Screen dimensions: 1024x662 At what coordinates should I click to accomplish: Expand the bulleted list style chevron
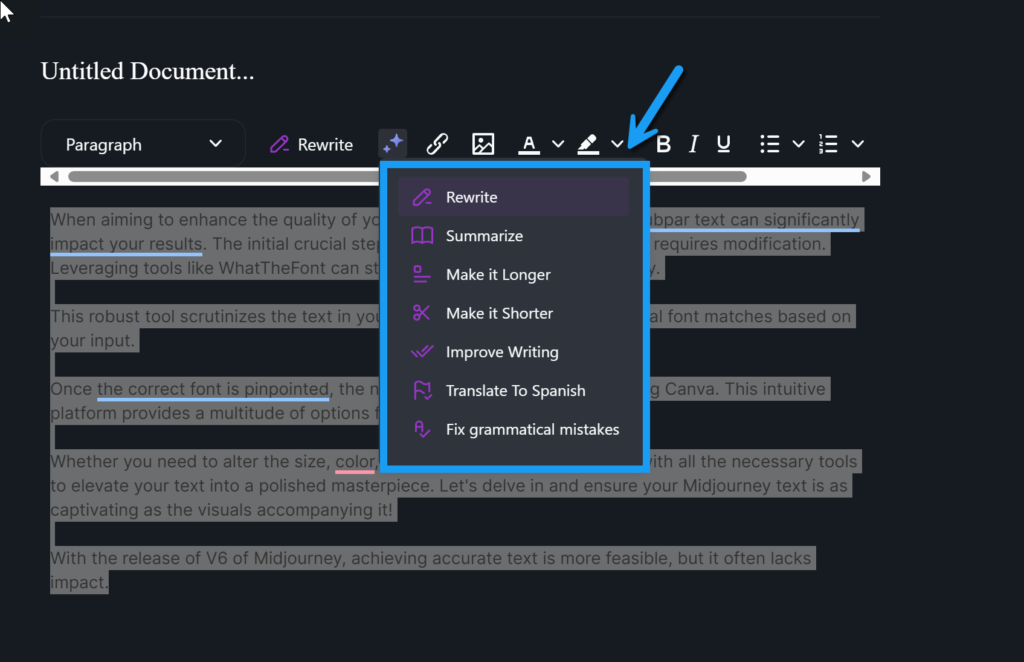click(x=798, y=144)
